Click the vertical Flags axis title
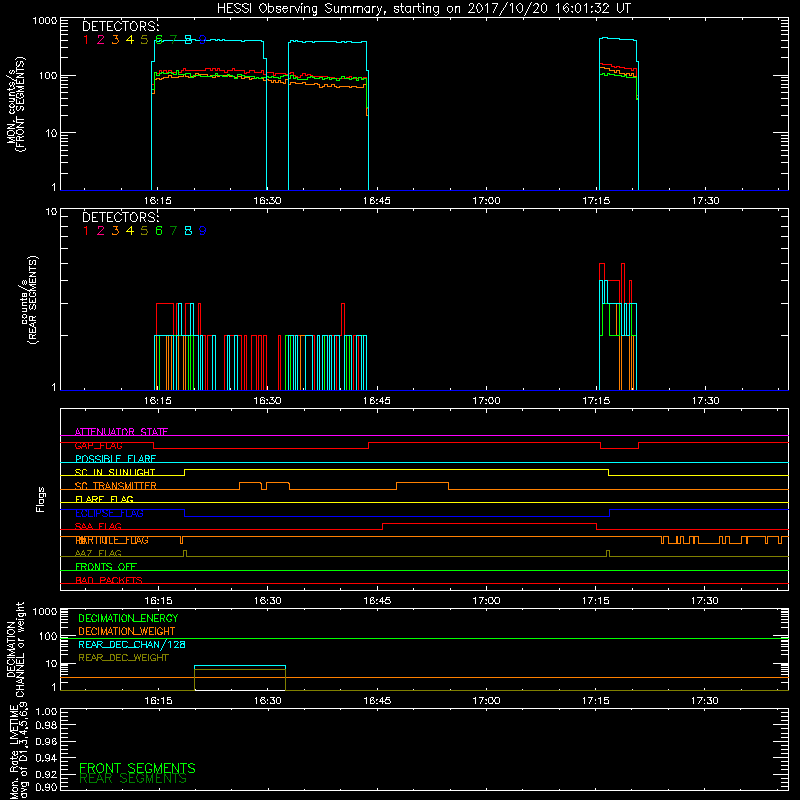 (x=41, y=499)
